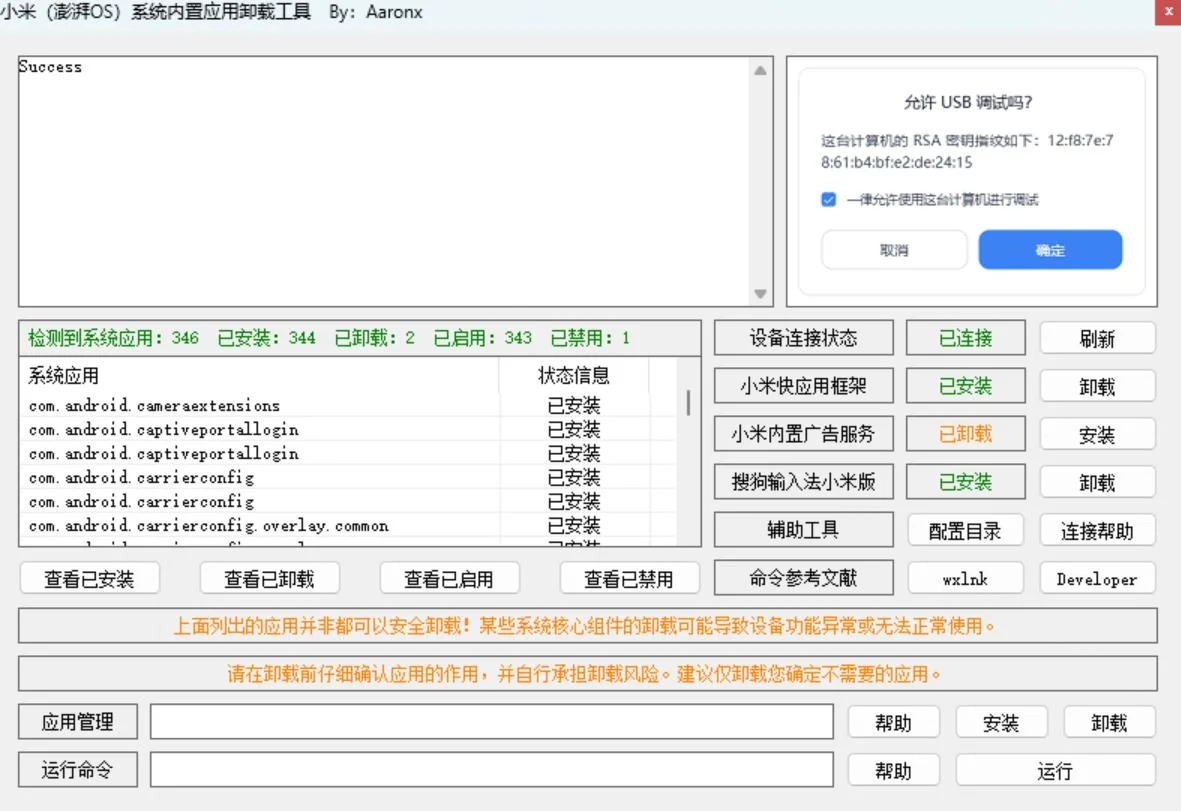The width and height of the screenshot is (1181, 811).
Task: Click the 小米快应用框架 button
Action: [x=804, y=386]
